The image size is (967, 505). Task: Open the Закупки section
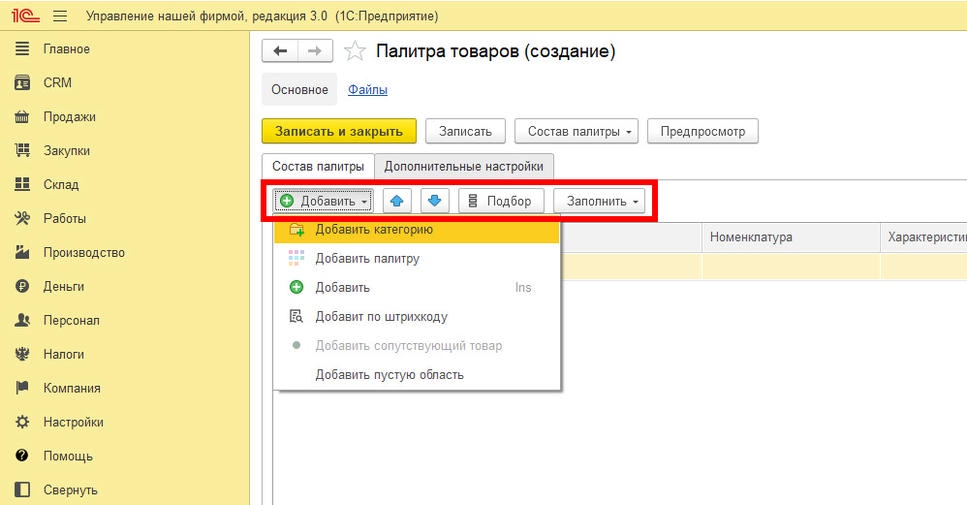pos(66,150)
